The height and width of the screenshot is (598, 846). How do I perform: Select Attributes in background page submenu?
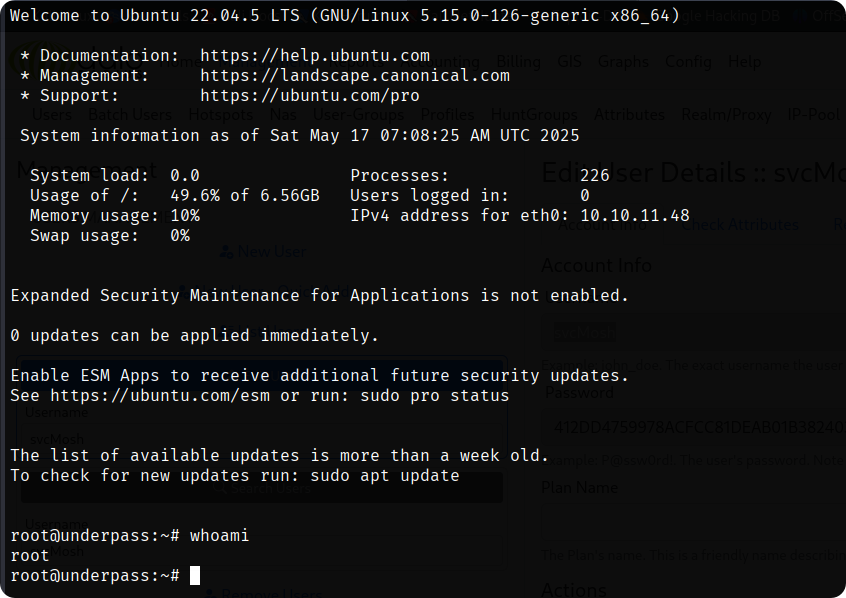pos(629,114)
